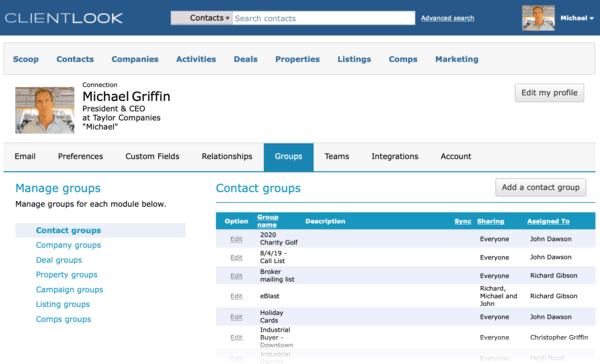
Task: Edit the eBlast group
Action: tap(236, 296)
